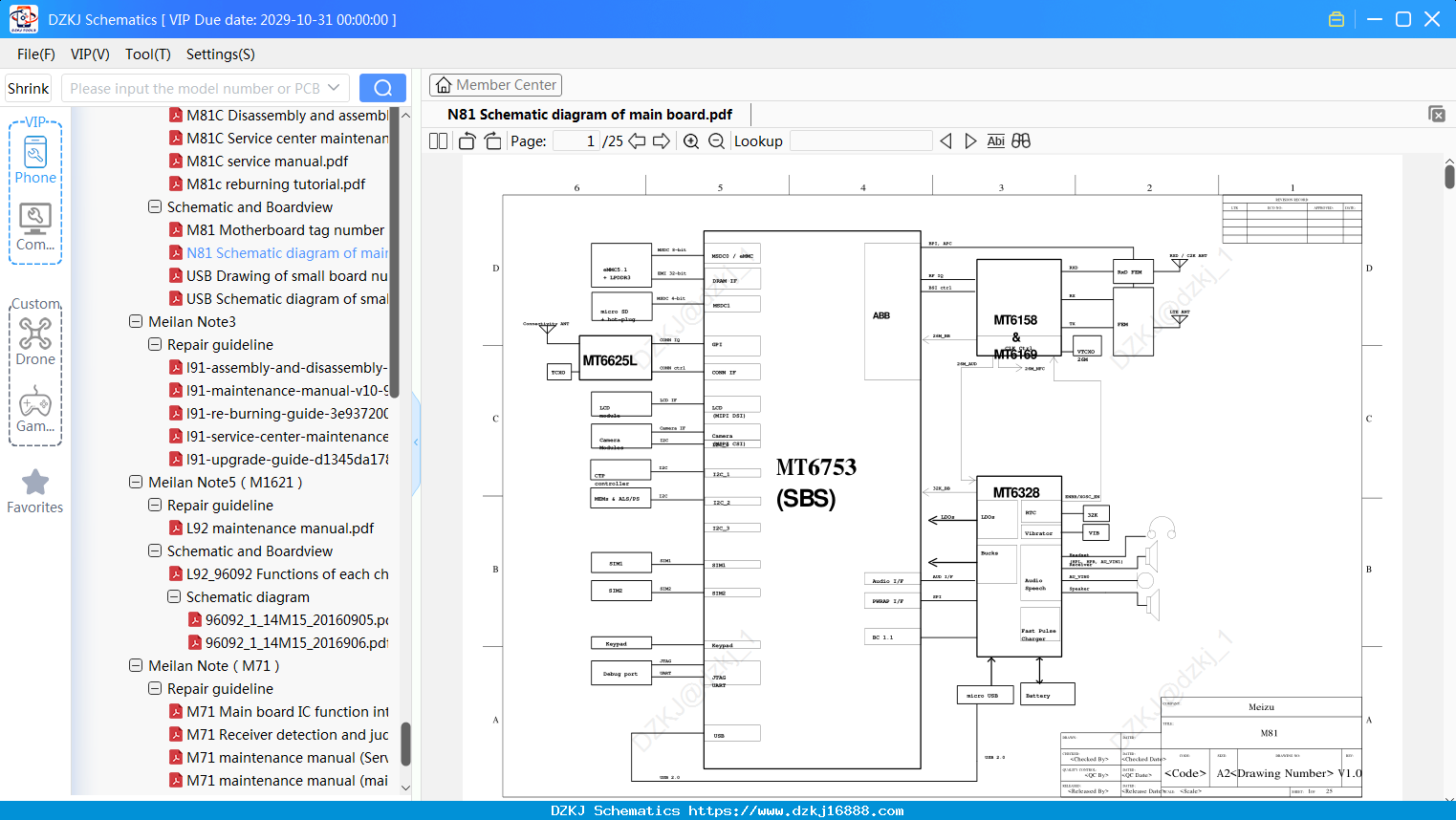Open the Game console category

click(x=35, y=409)
